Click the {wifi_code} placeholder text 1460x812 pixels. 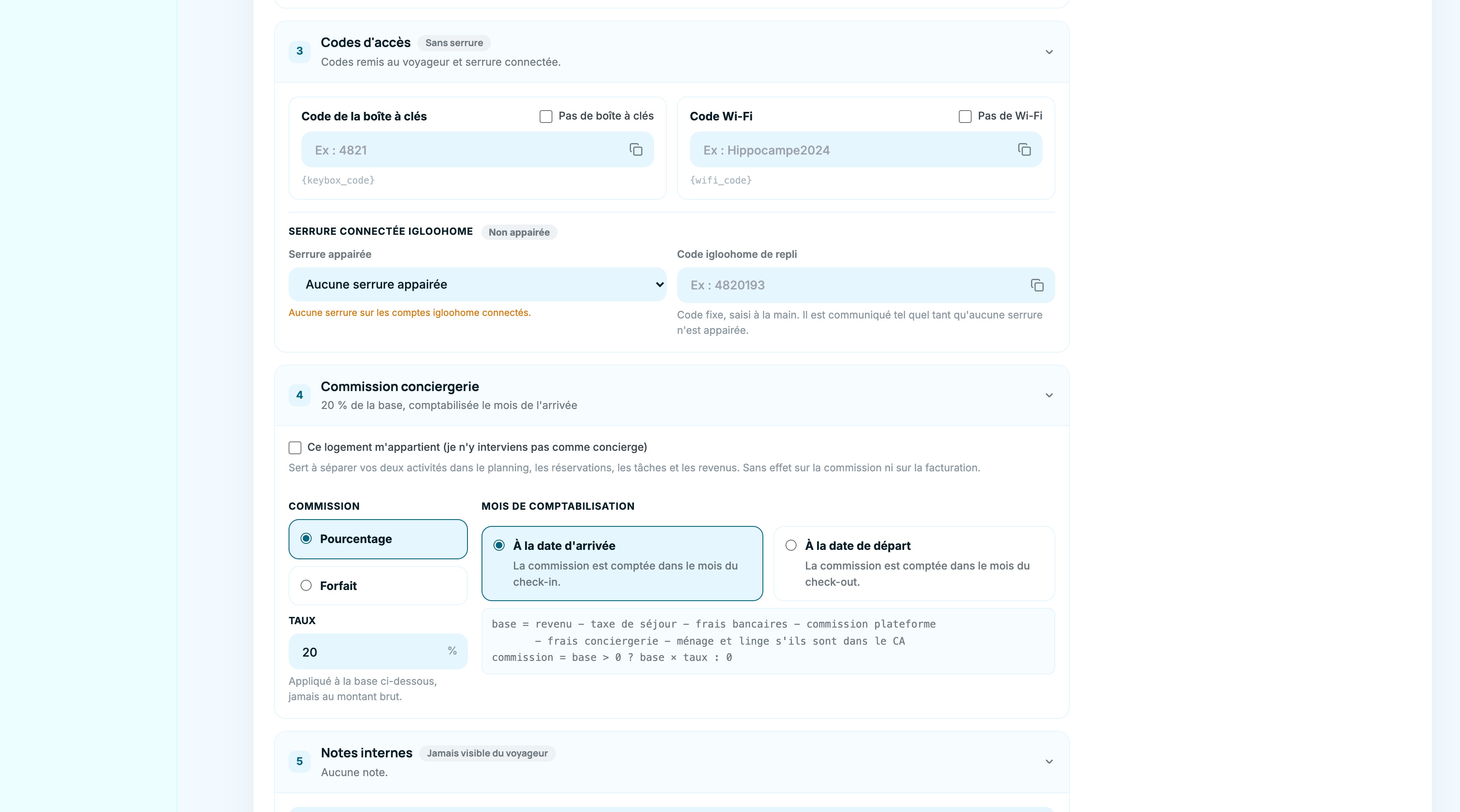click(x=720, y=180)
